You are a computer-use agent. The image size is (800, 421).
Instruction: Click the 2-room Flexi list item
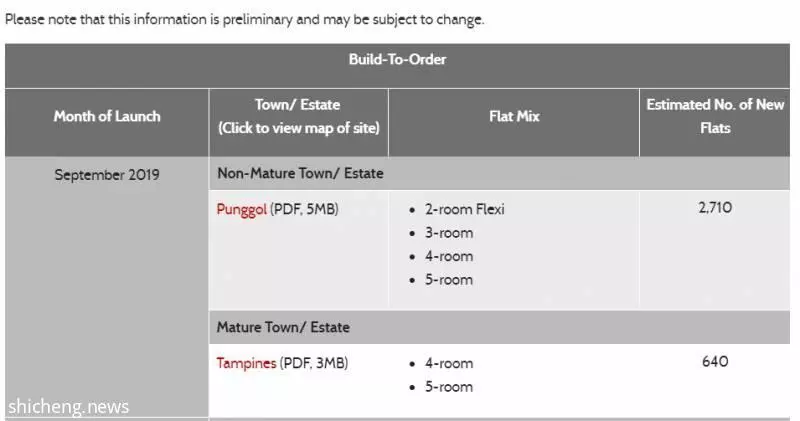click(x=464, y=210)
